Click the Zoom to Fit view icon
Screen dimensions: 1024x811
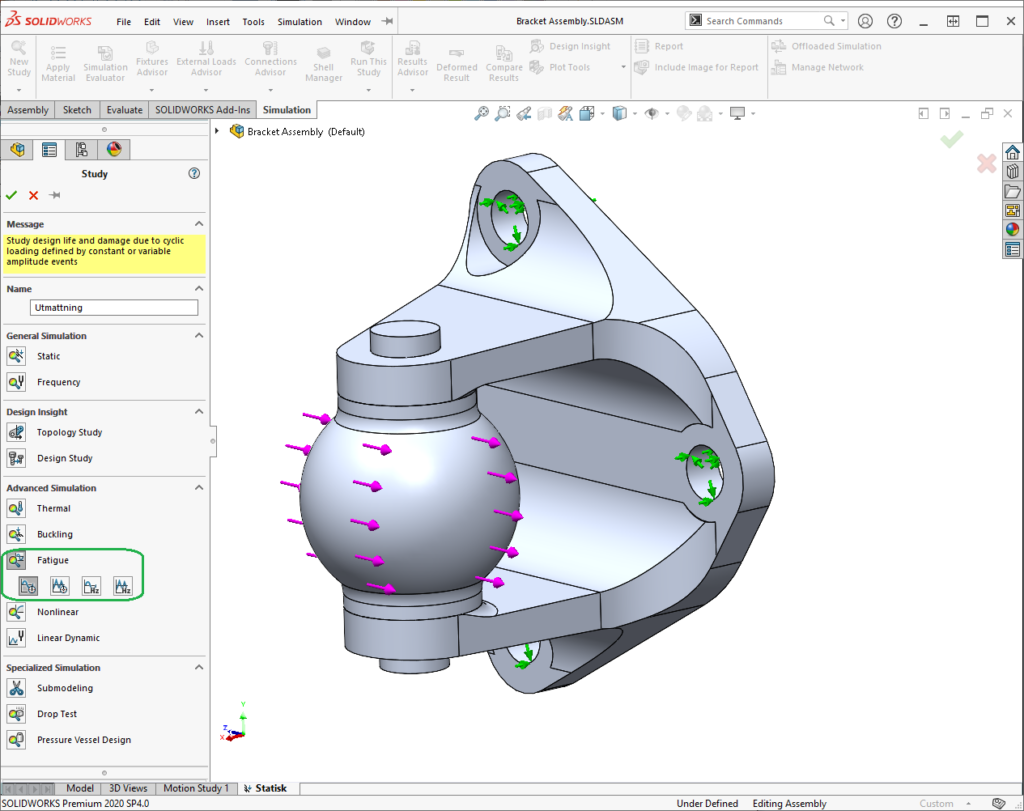click(x=481, y=113)
